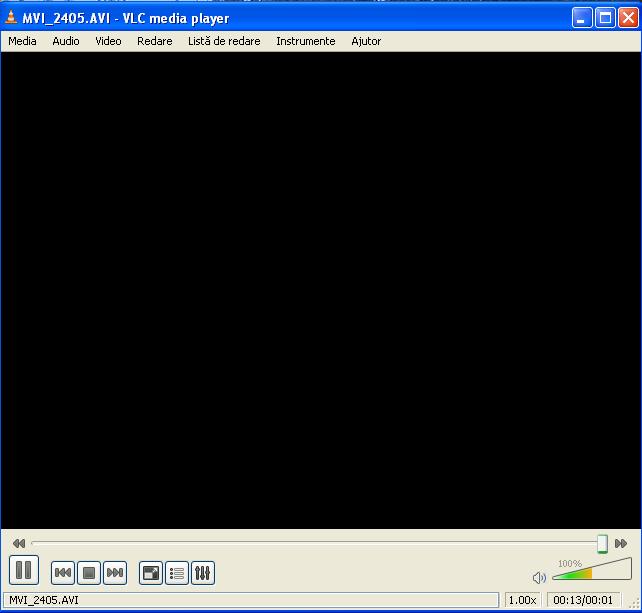Open the Instrumente menu
642x613 pixels.
306,41
